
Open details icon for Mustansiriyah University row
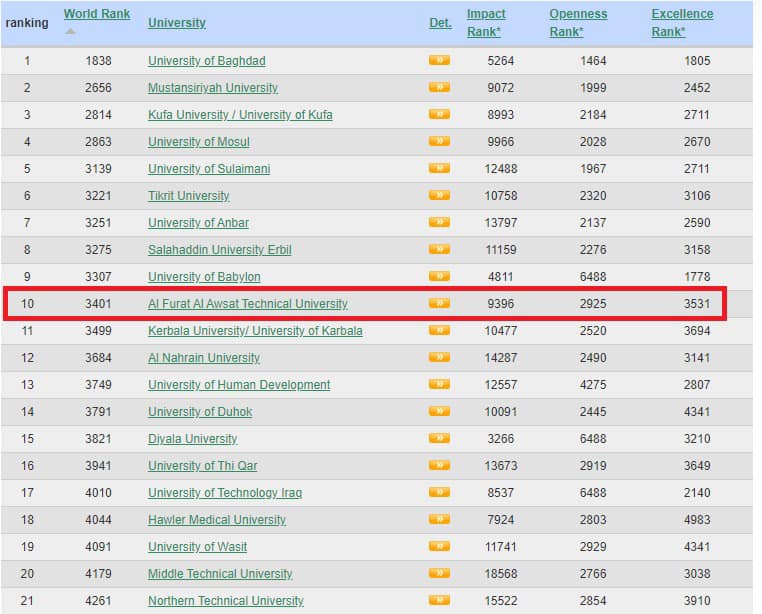[439, 88]
